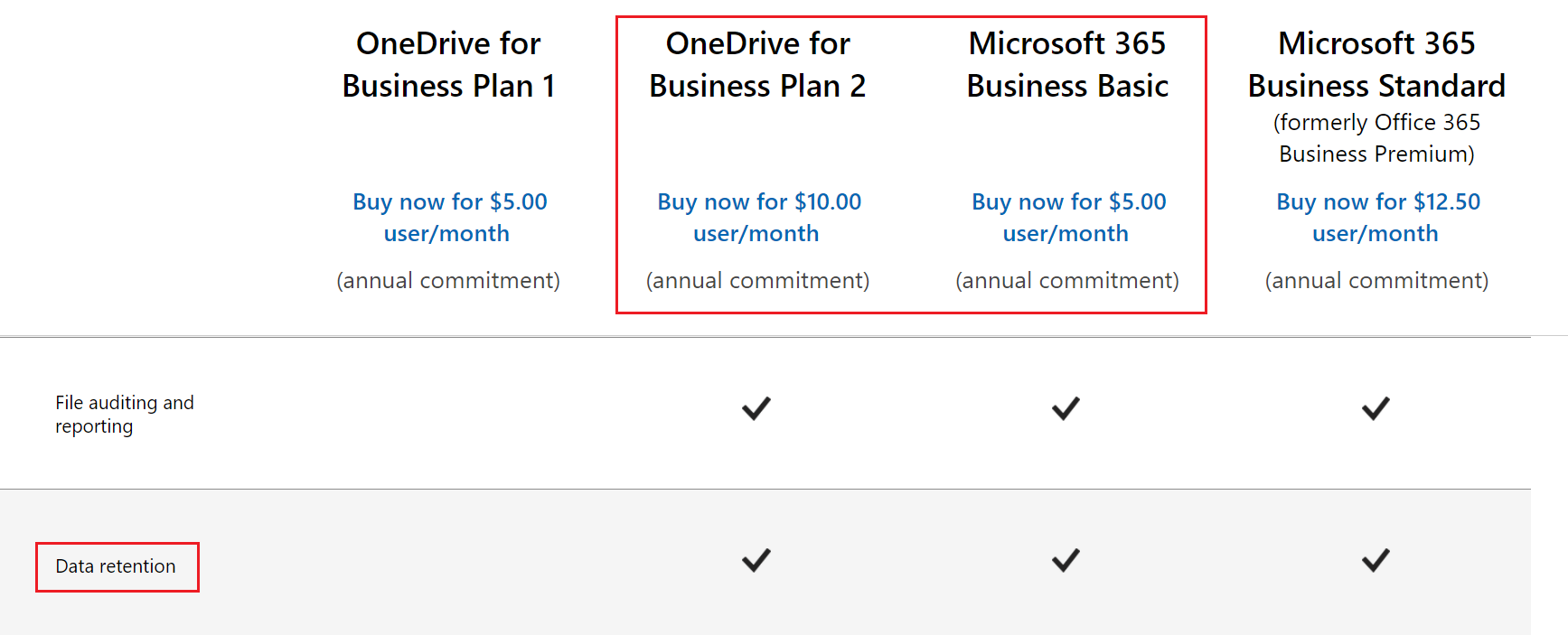Click Data retention checkmark under Business Standard
This screenshot has height=635, width=1568.
(1376, 560)
